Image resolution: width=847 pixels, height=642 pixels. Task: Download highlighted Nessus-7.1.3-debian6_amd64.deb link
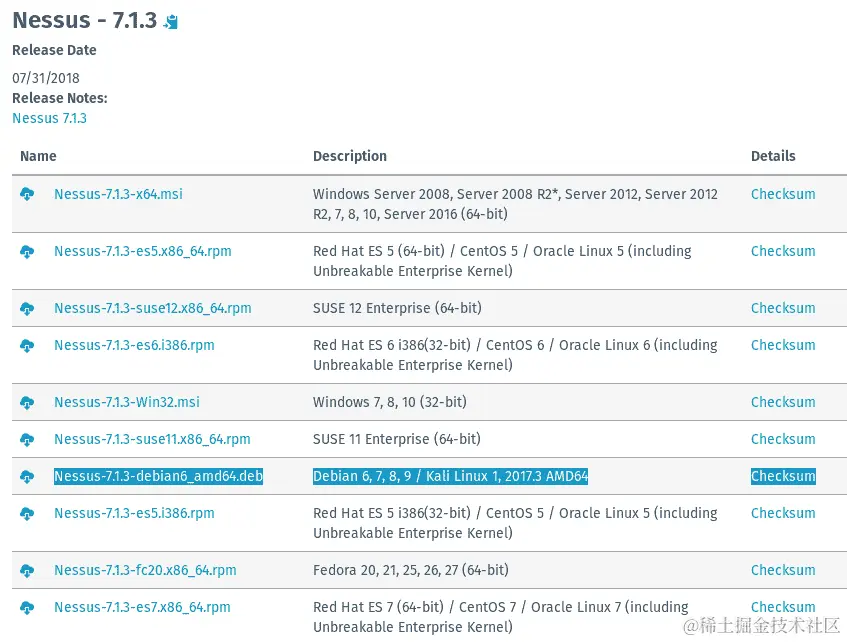[158, 476]
